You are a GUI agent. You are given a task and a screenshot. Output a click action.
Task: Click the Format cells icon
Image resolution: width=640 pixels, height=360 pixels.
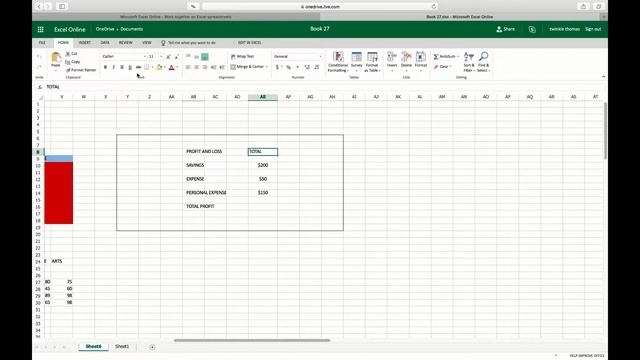pyautogui.click(x=420, y=57)
